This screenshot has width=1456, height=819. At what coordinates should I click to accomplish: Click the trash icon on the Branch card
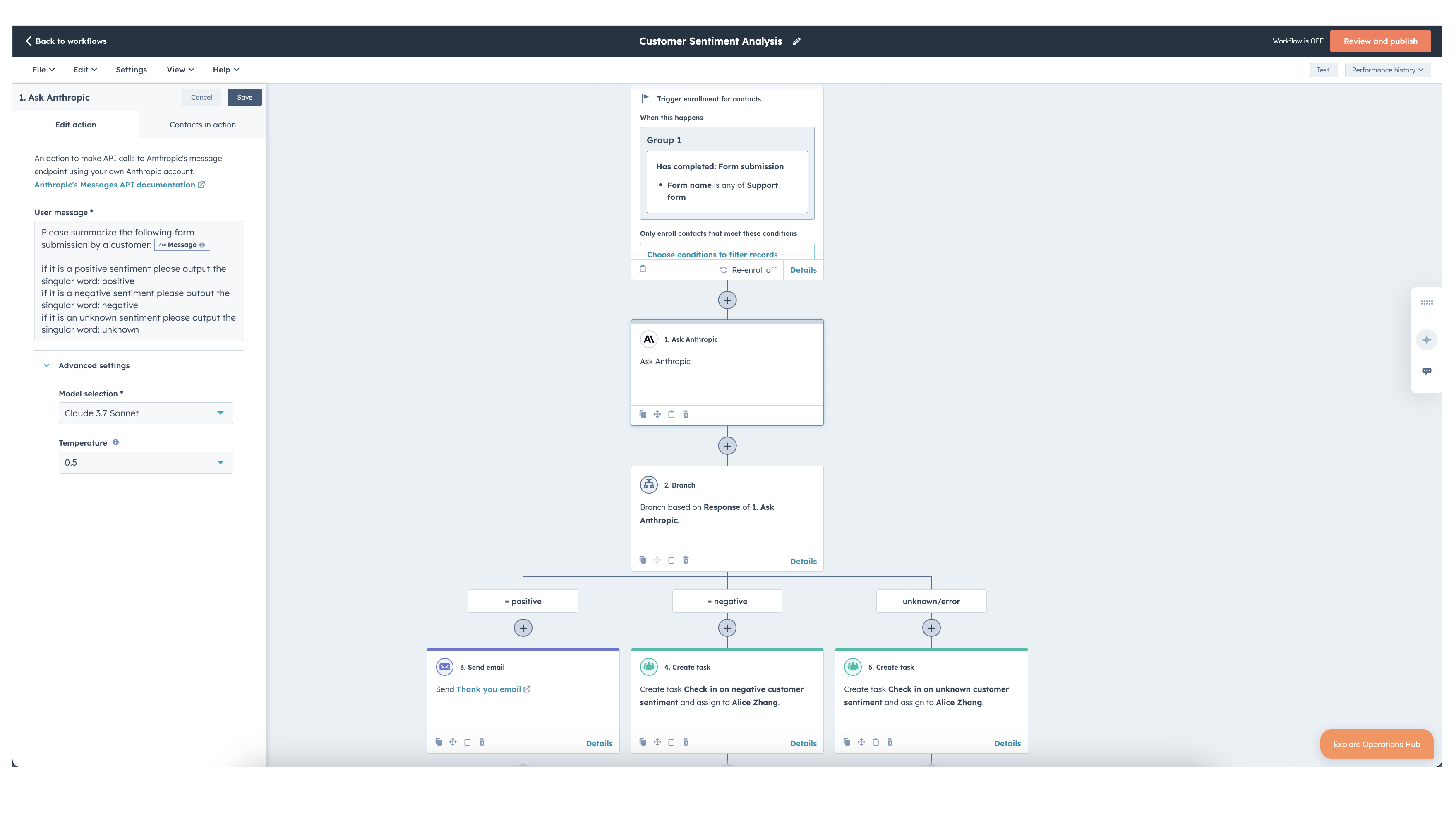pos(686,560)
